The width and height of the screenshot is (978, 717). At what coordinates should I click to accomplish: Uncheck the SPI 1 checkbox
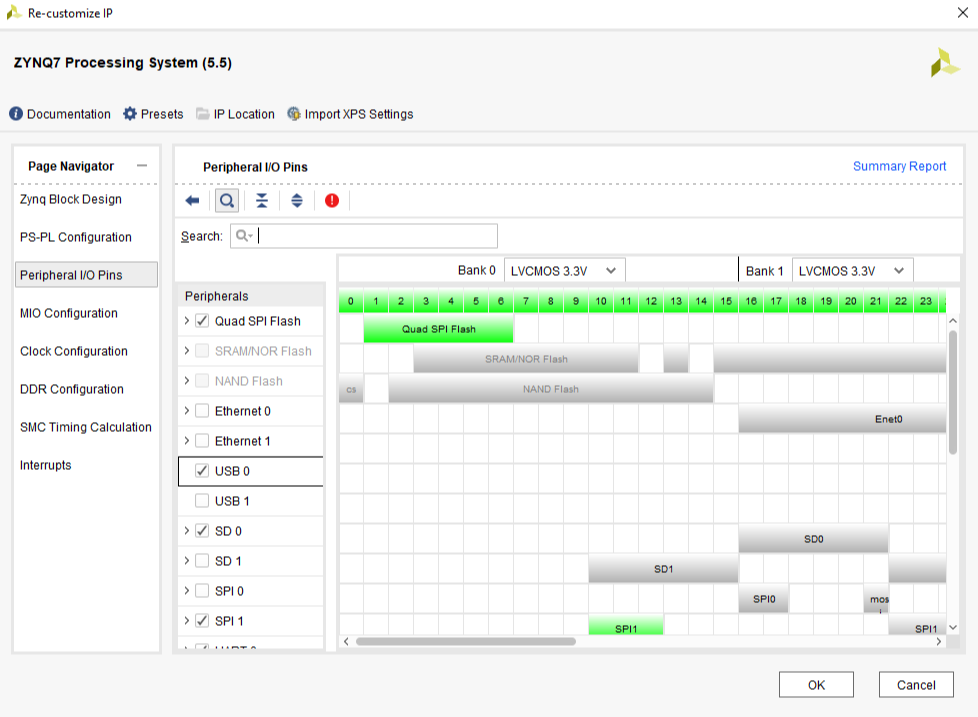pyautogui.click(x=201, y=620)
